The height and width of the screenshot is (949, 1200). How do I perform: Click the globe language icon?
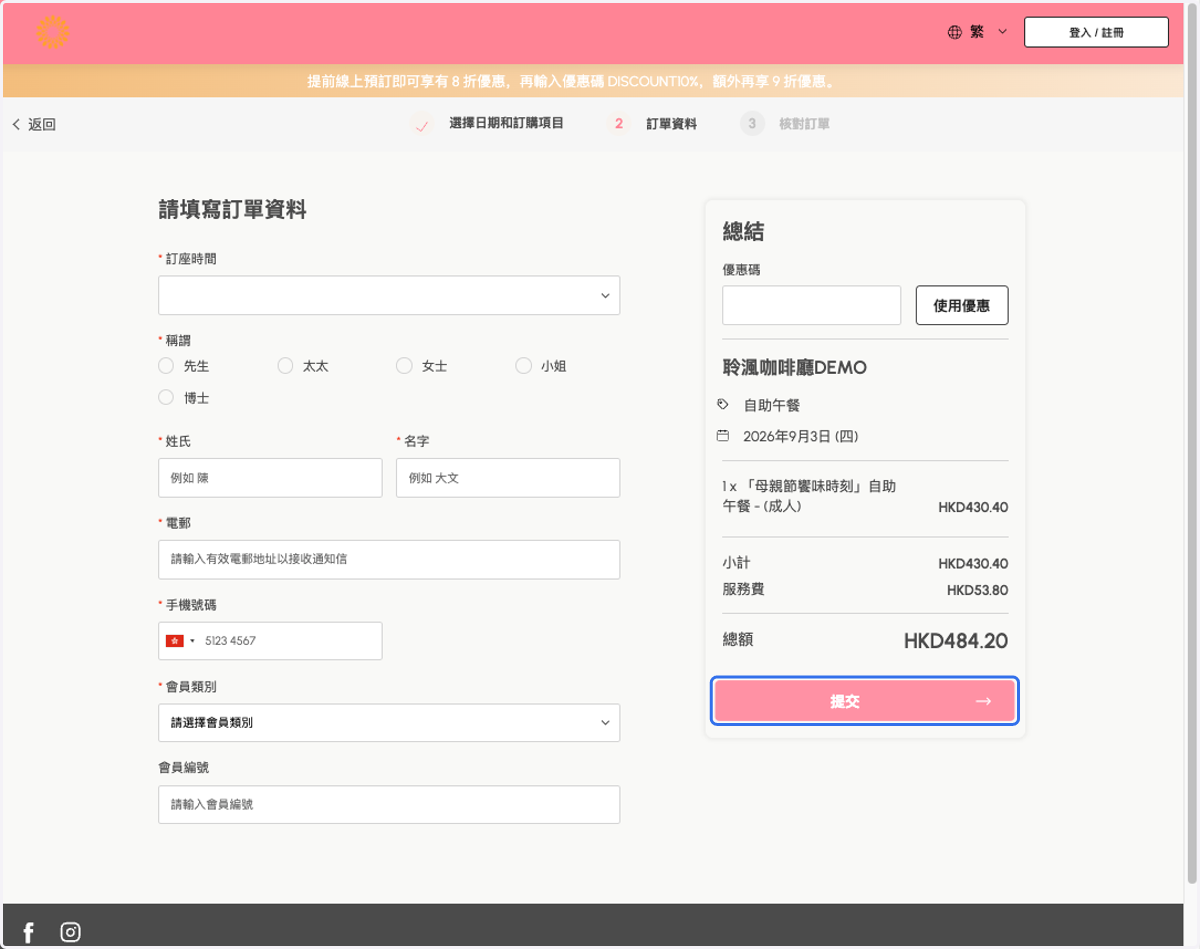(955, 32)
